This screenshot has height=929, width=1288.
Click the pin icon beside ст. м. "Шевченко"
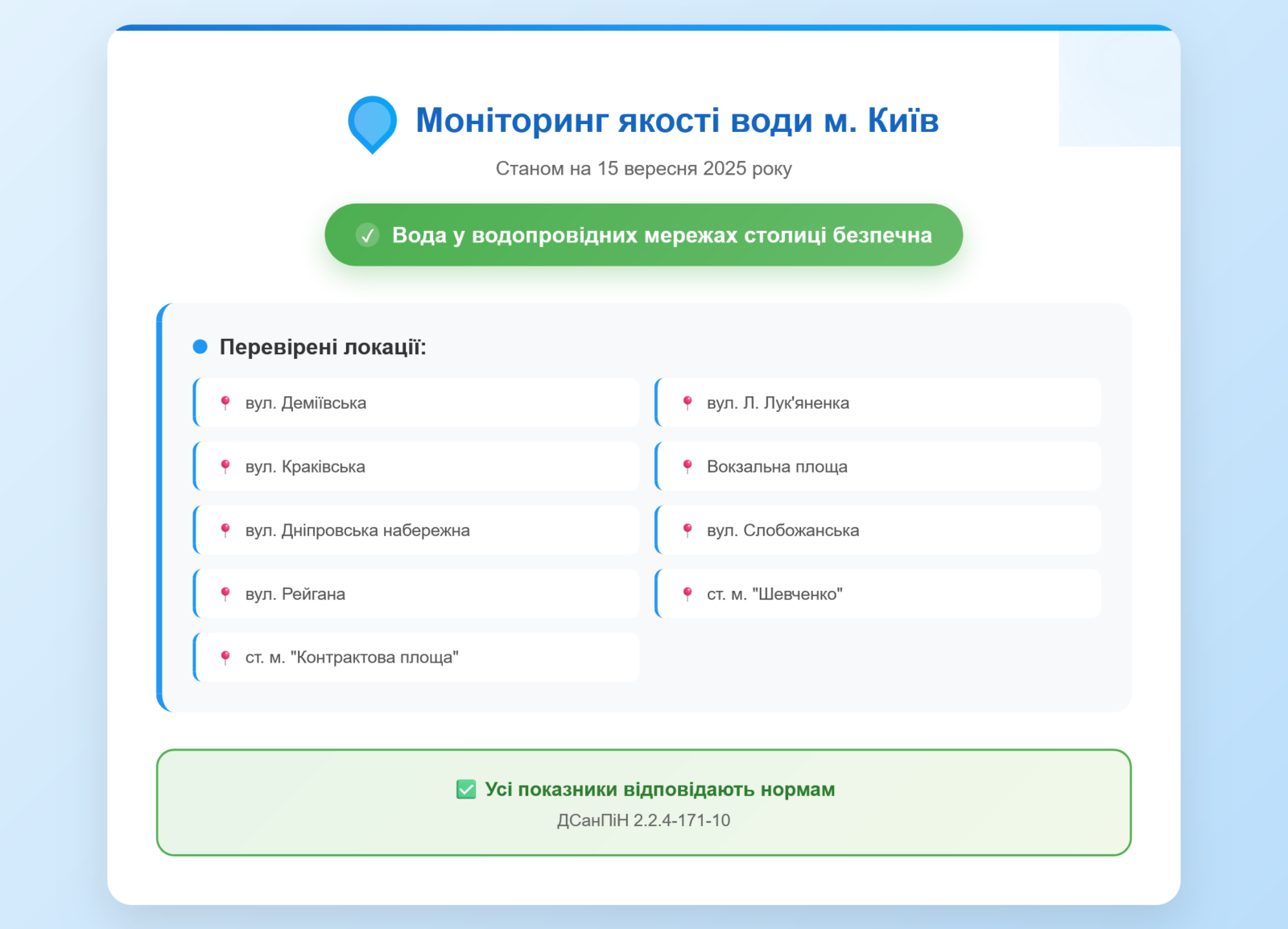pos(687,594)
